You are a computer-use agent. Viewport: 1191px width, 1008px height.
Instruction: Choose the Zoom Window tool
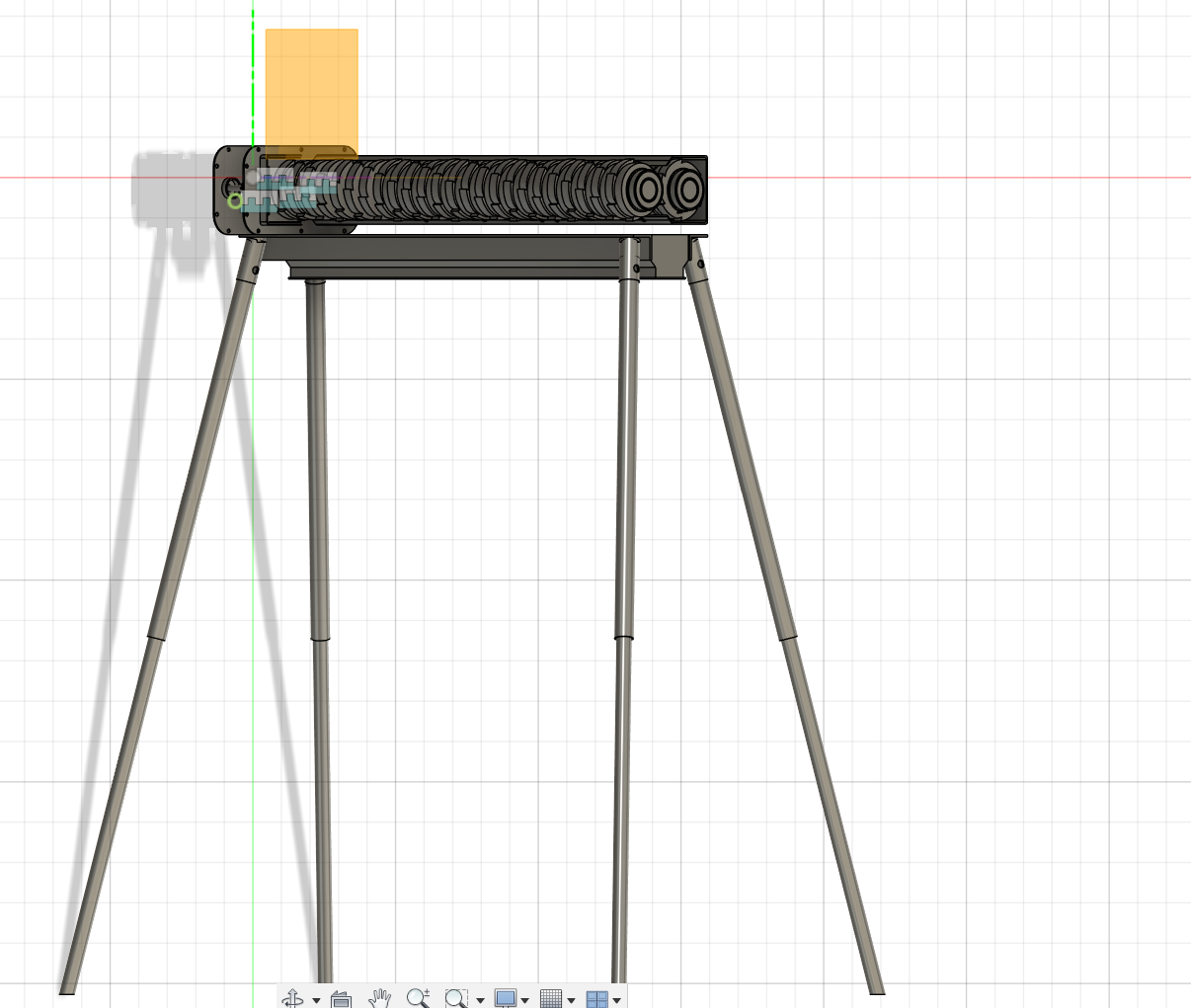pyautogui.click(x=455, y=998)
